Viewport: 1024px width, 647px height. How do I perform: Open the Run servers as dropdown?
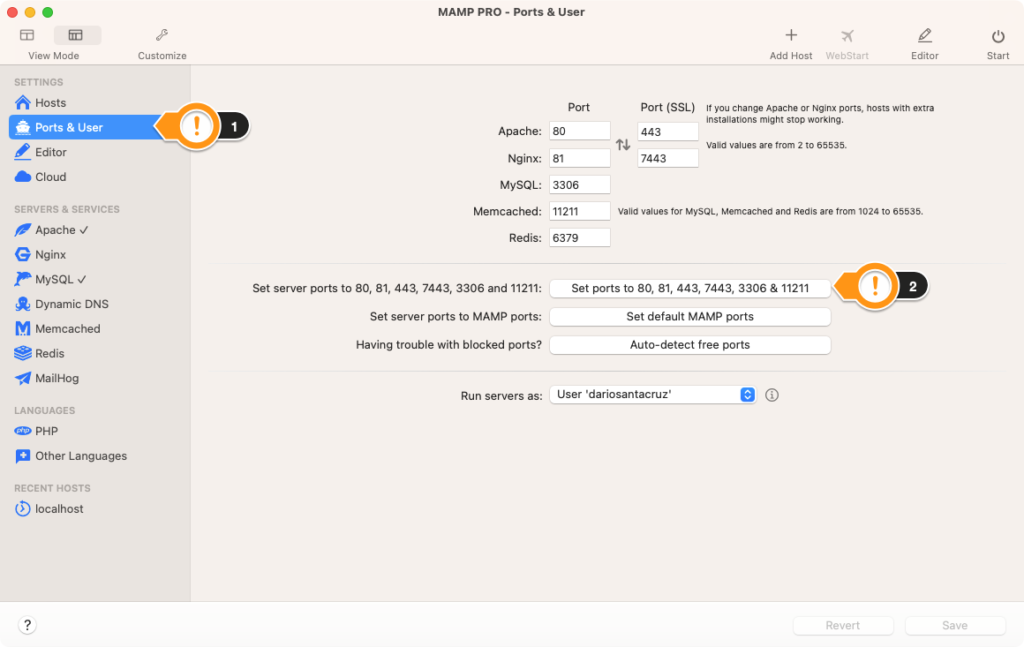[653, 395]
